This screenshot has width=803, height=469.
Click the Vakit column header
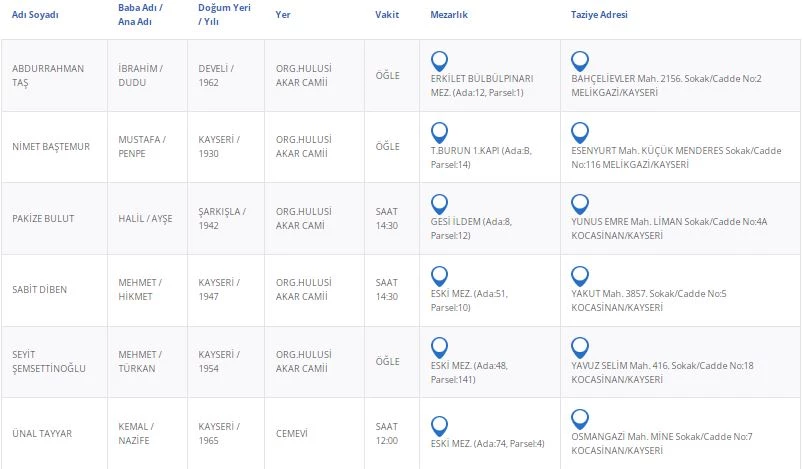(387, 15)
